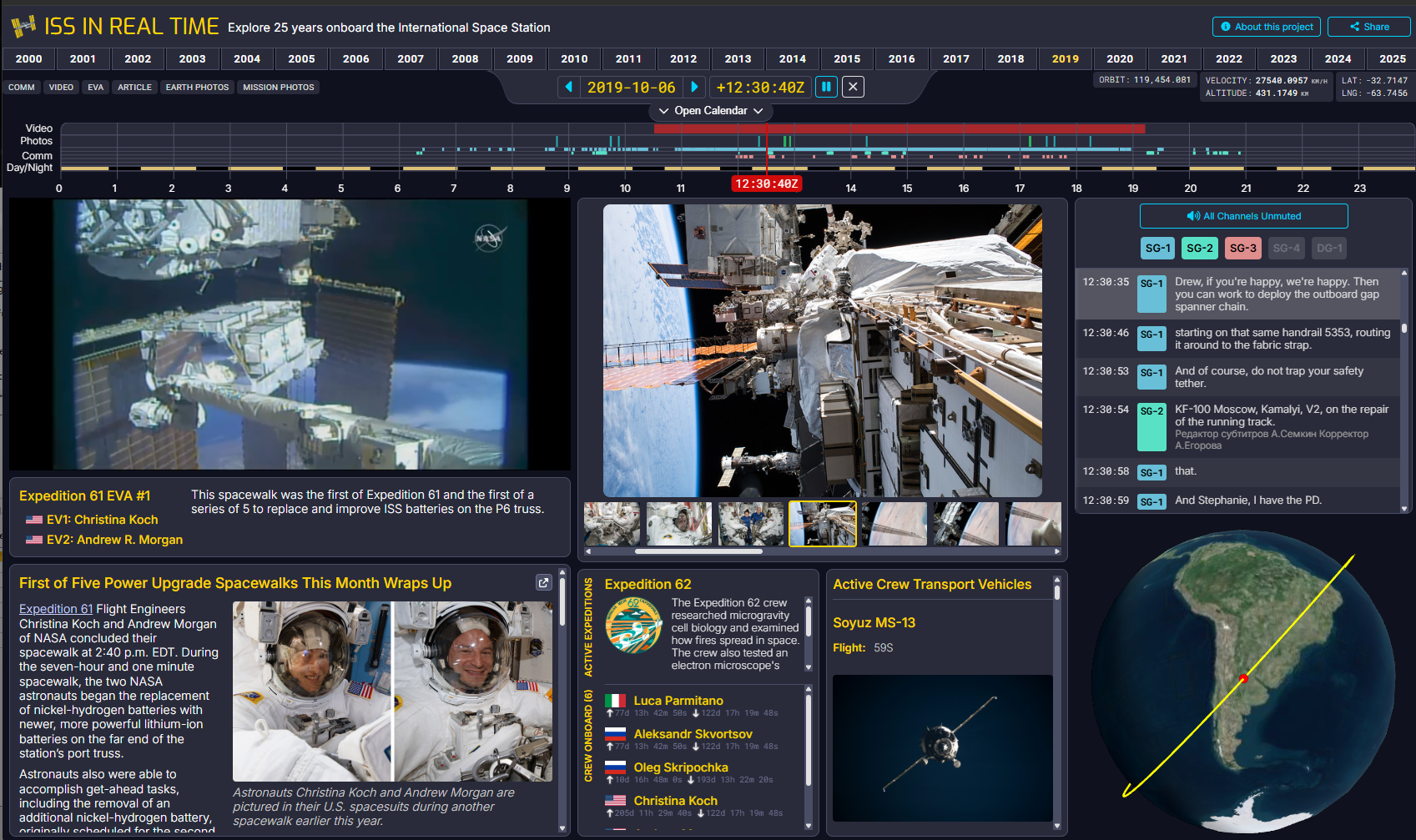This screenshot has height=840, width=1416.
Task: Select year 2016 tab
Action: 902,58
